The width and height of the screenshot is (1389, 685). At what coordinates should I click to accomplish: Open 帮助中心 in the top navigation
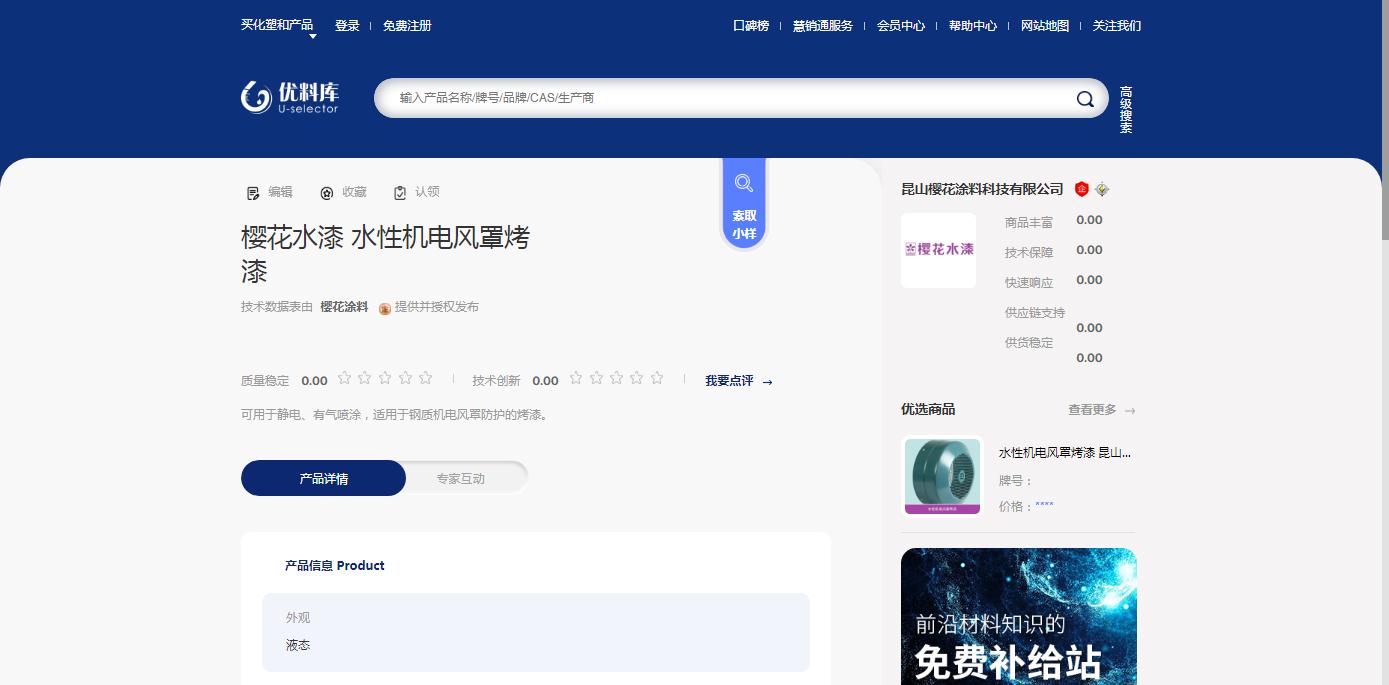(x=973, y=26)
